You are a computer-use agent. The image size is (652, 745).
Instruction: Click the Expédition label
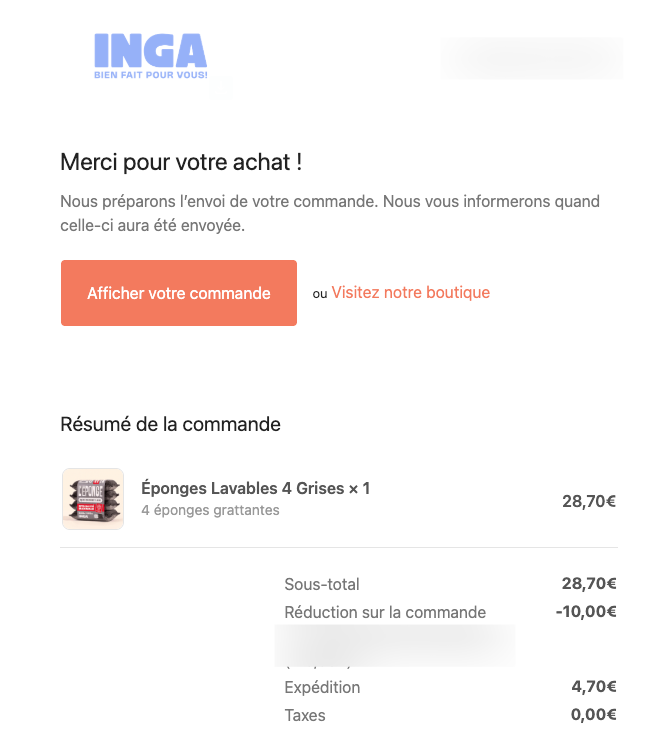(322, 687)
